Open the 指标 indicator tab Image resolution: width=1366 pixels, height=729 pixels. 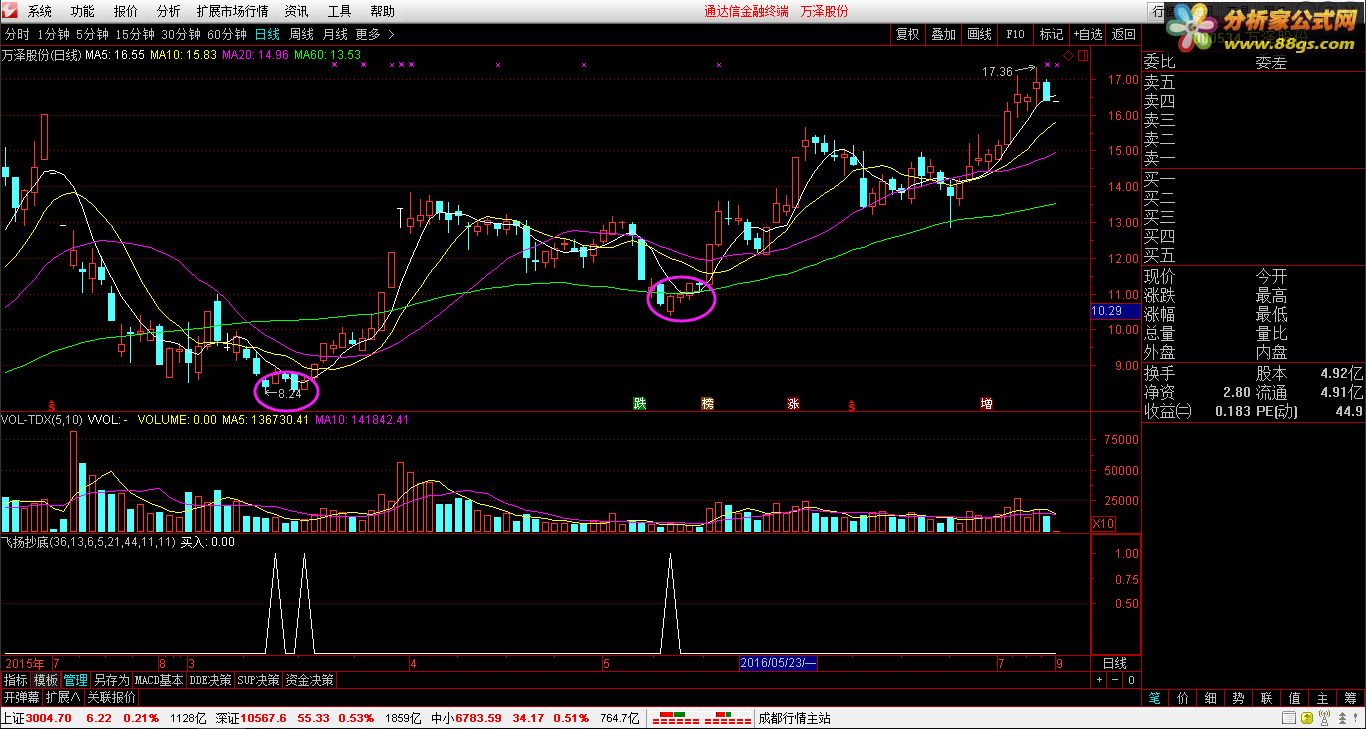tap(15, 680)
